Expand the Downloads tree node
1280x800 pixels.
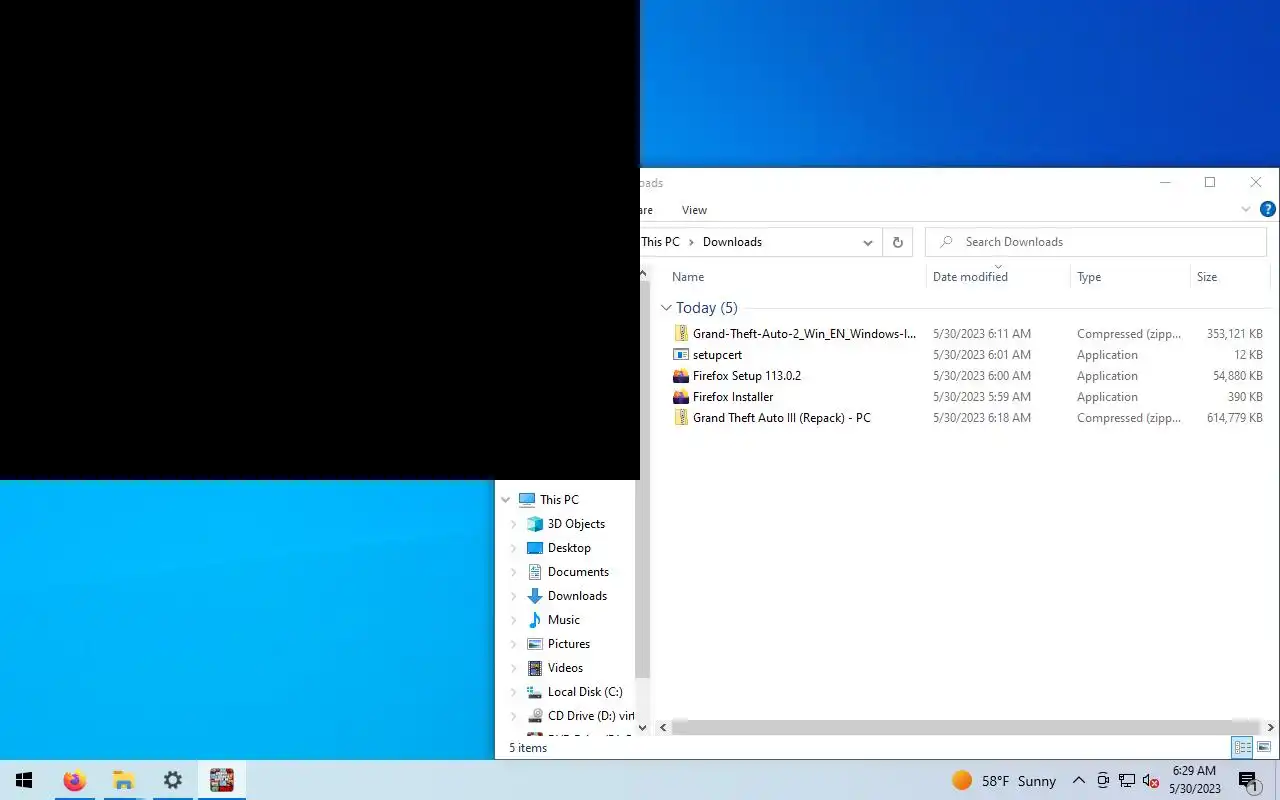click(514, 596)
